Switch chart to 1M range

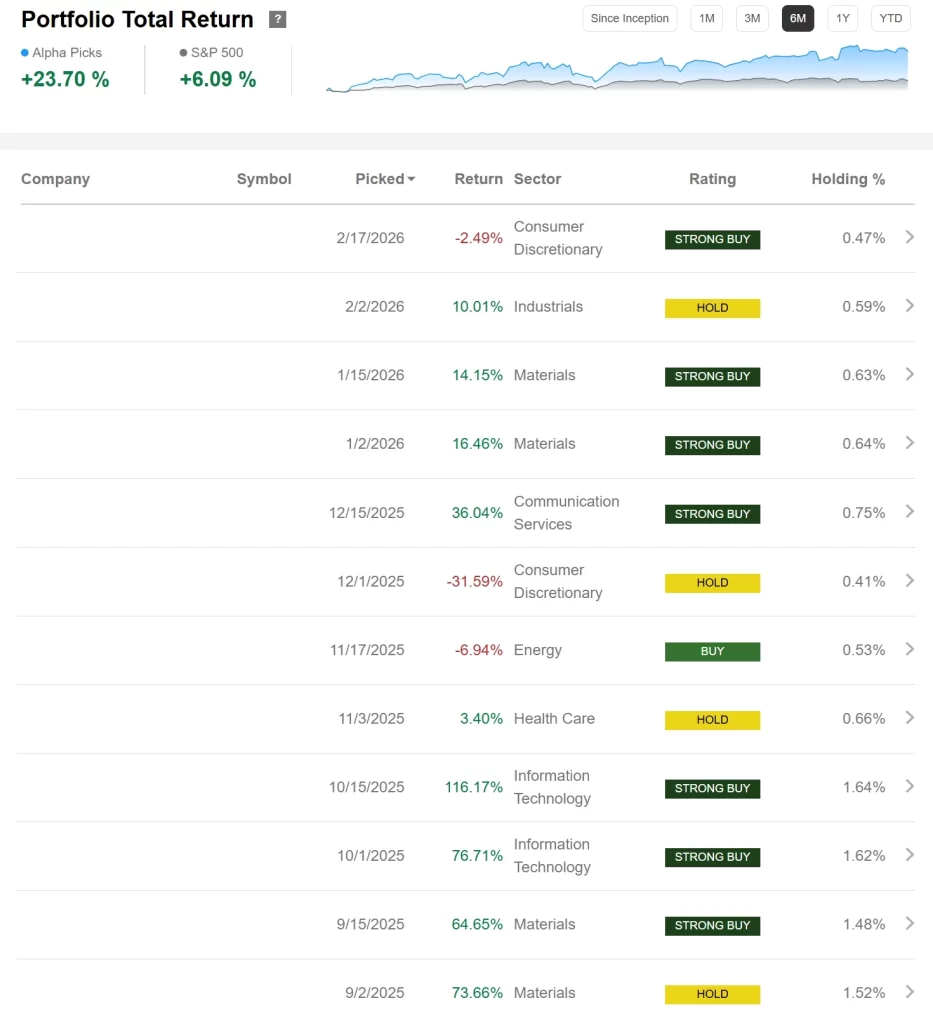click(706, 18)
